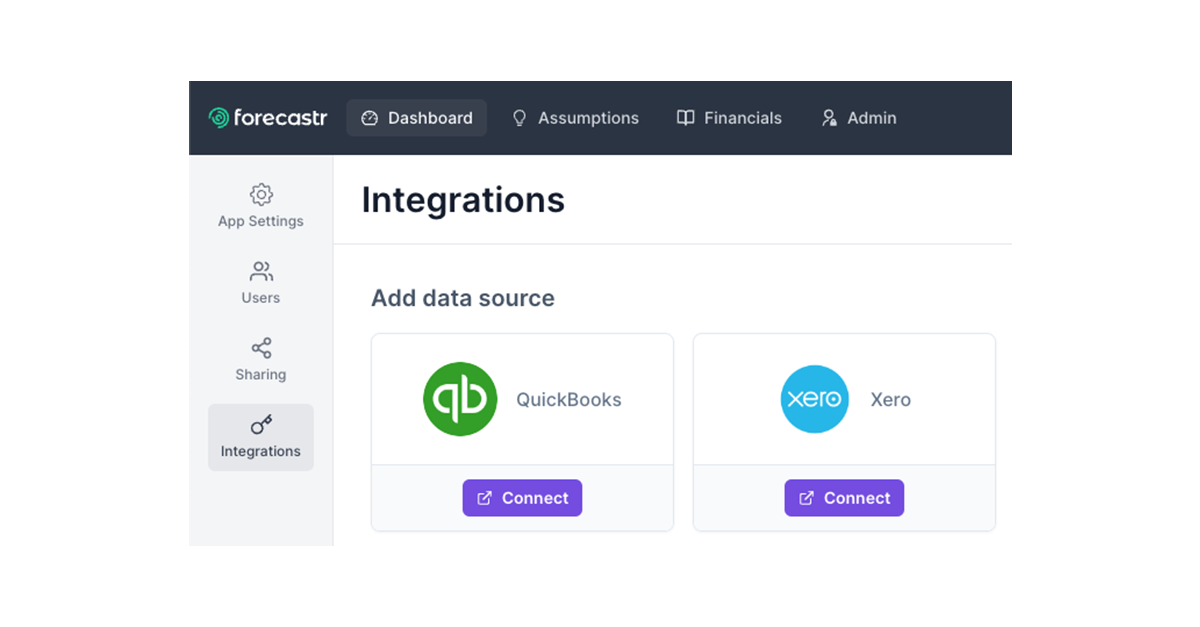Click the forecastr logo icon
The height and width of the screenshot is (627, 1200).
(x=218, y=118)
